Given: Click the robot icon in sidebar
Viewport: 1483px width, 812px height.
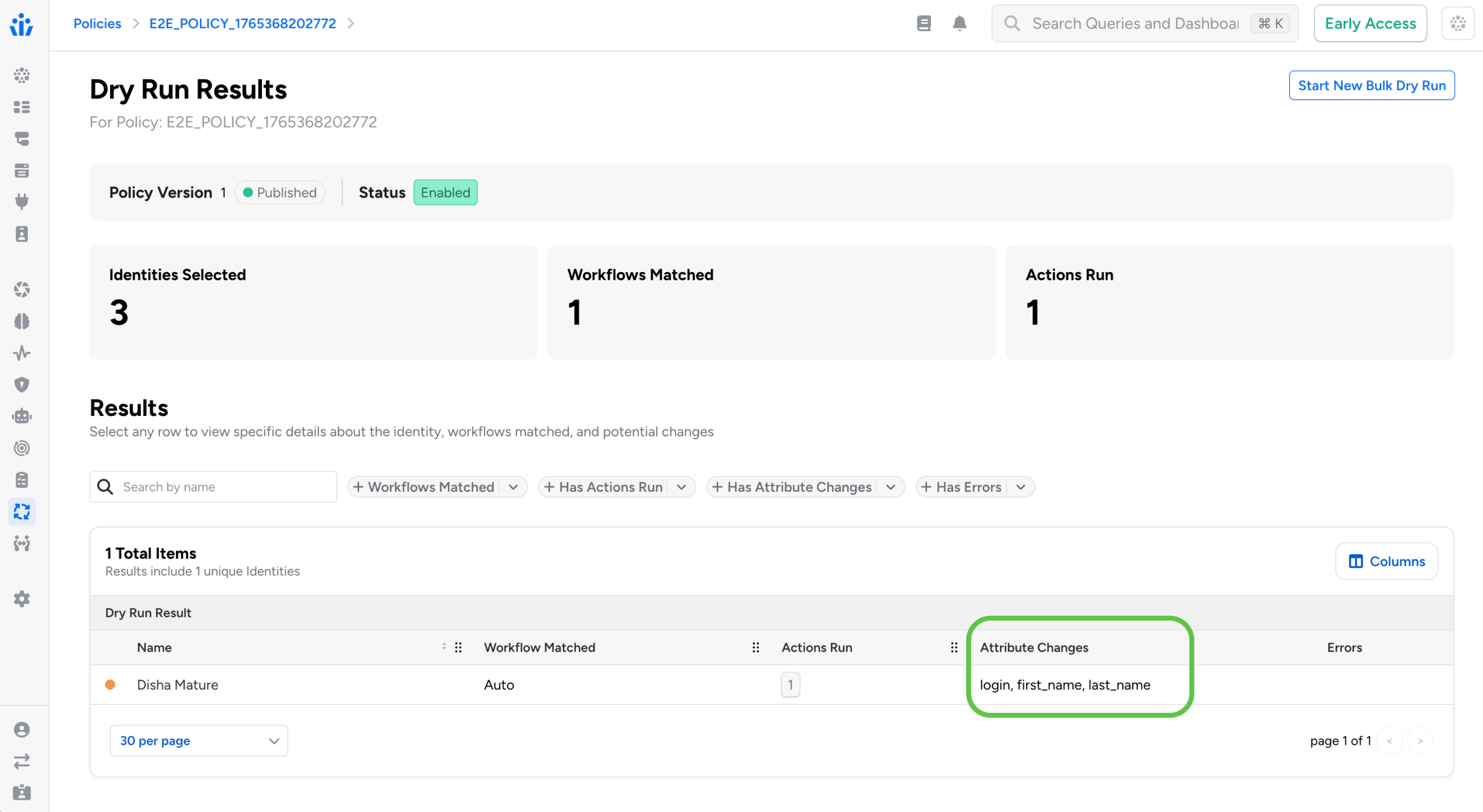Looking at the screenshot, I should (21, 416).
